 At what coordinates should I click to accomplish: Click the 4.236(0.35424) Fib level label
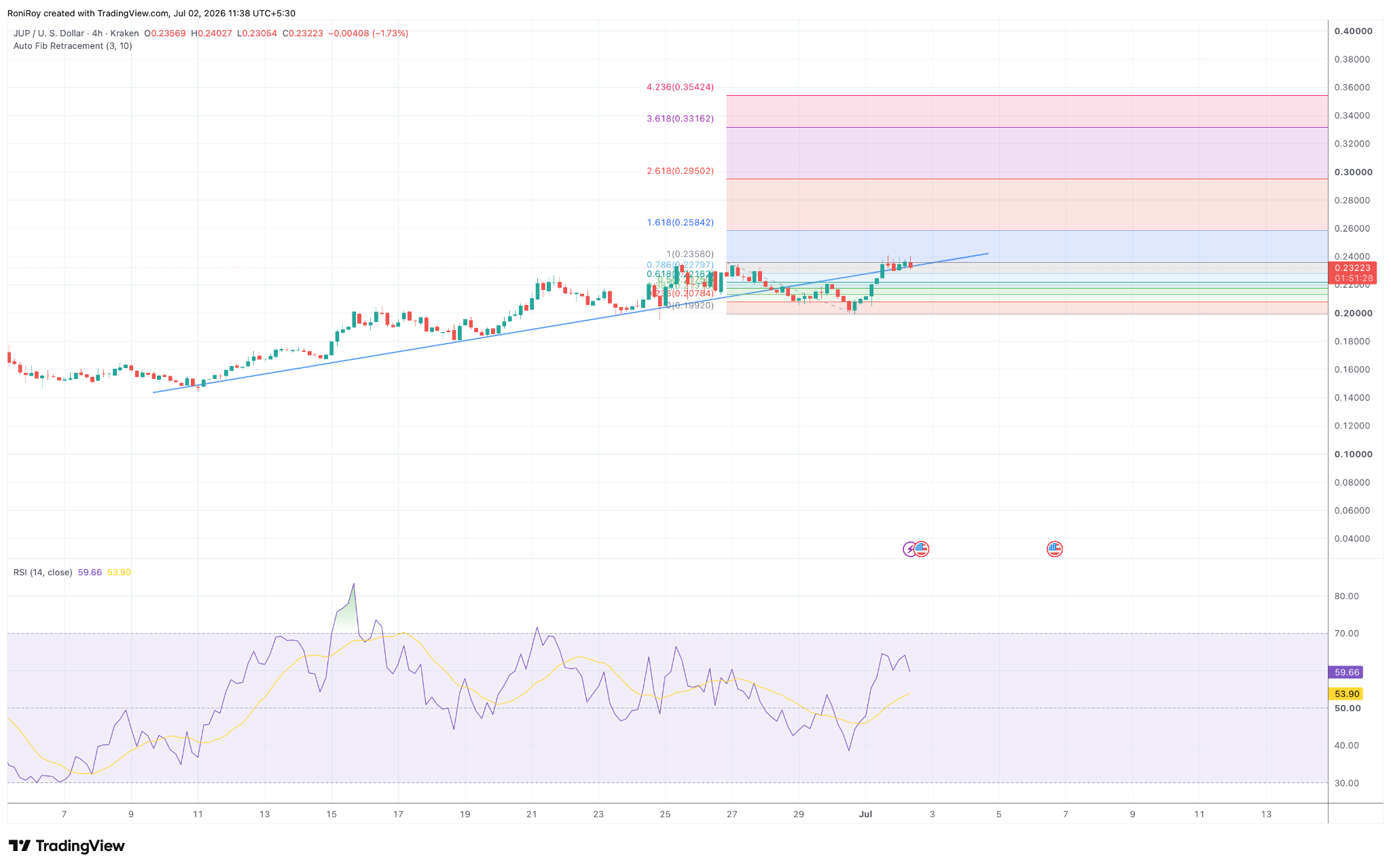pos(680,87)
